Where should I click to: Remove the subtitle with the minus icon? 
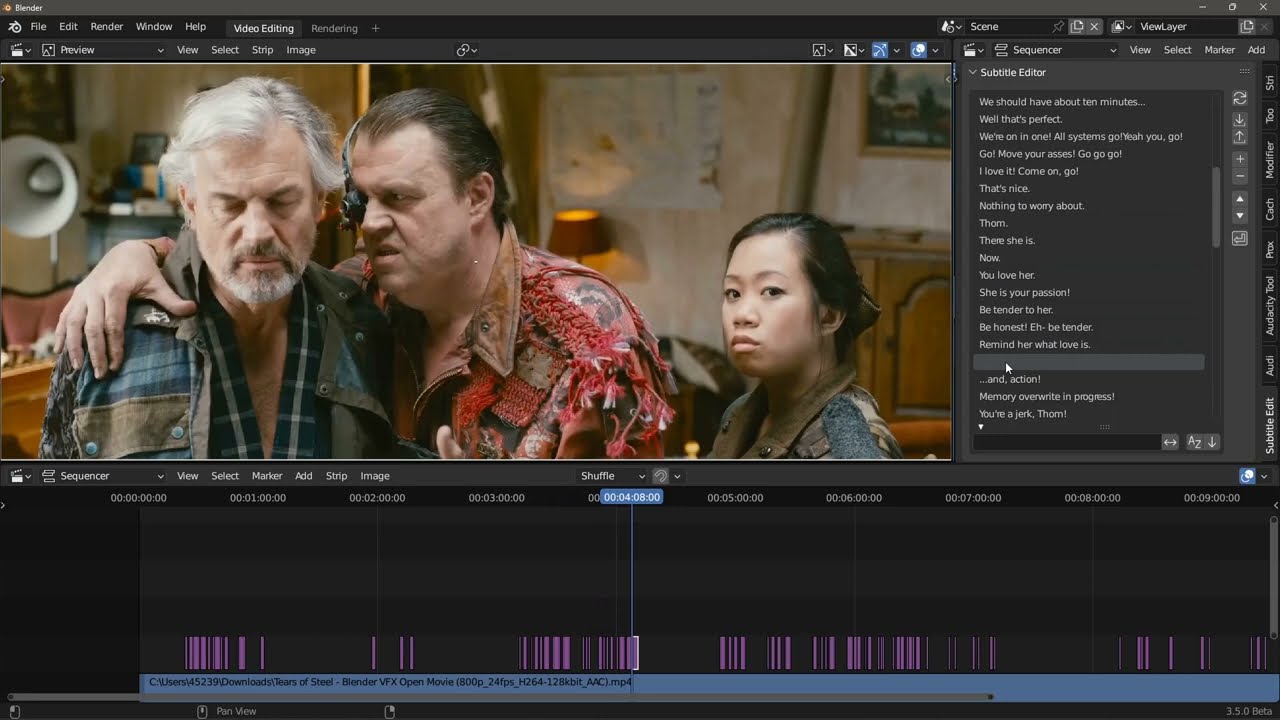point(1240,177)
